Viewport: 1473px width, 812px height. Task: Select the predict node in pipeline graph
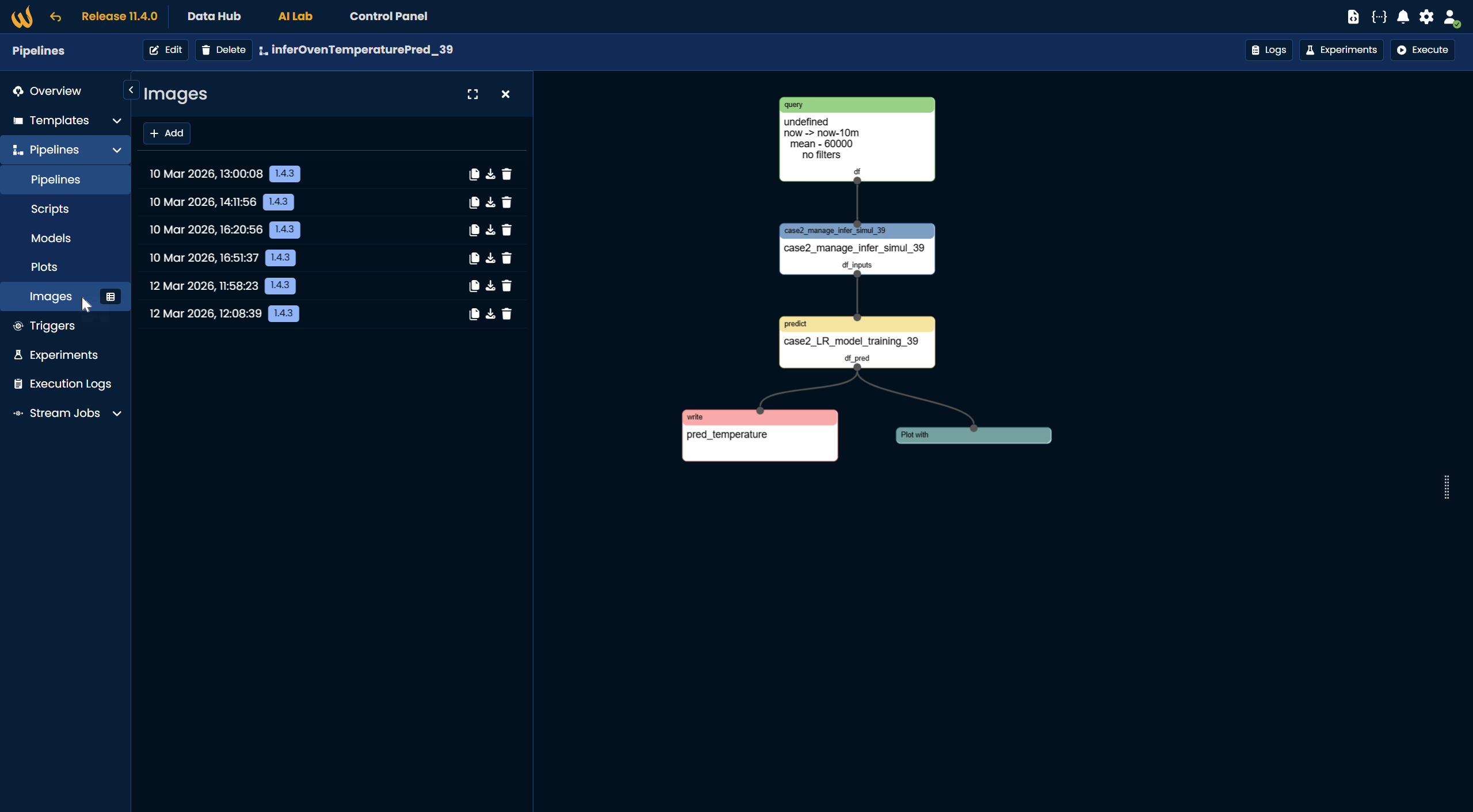tap(857, 342)
